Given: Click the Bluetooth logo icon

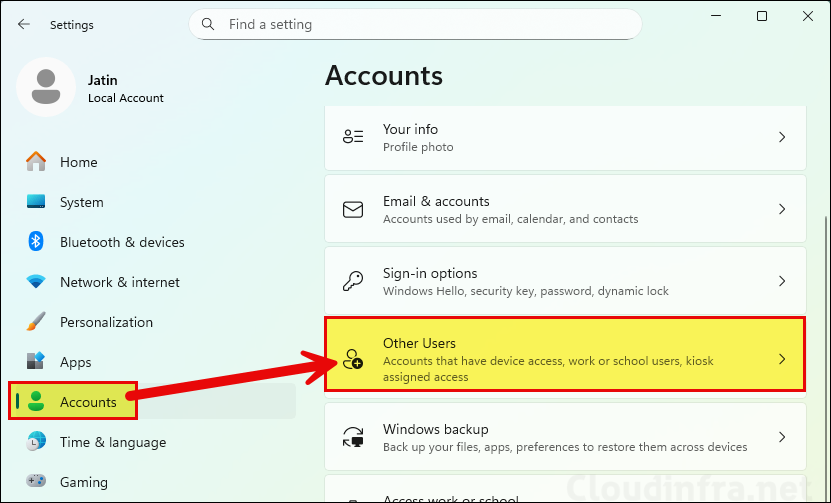Looking at the screenshot, I should [x=36, y=242].
